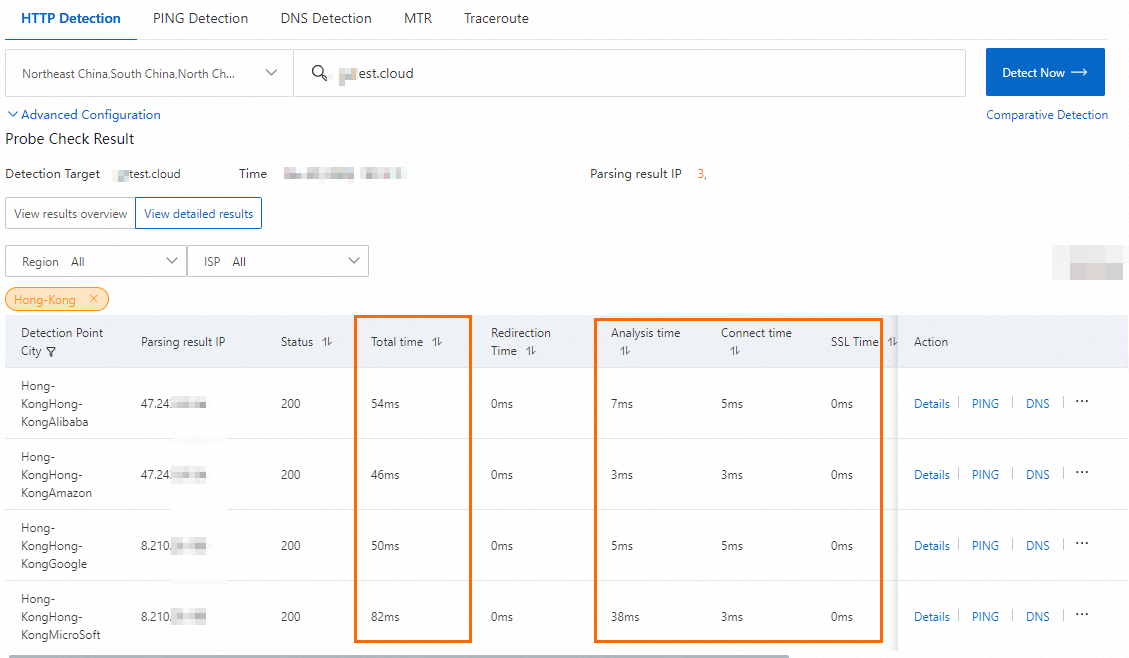
Task: Sort by the Analysis time column
Action: tap(625, 351)
